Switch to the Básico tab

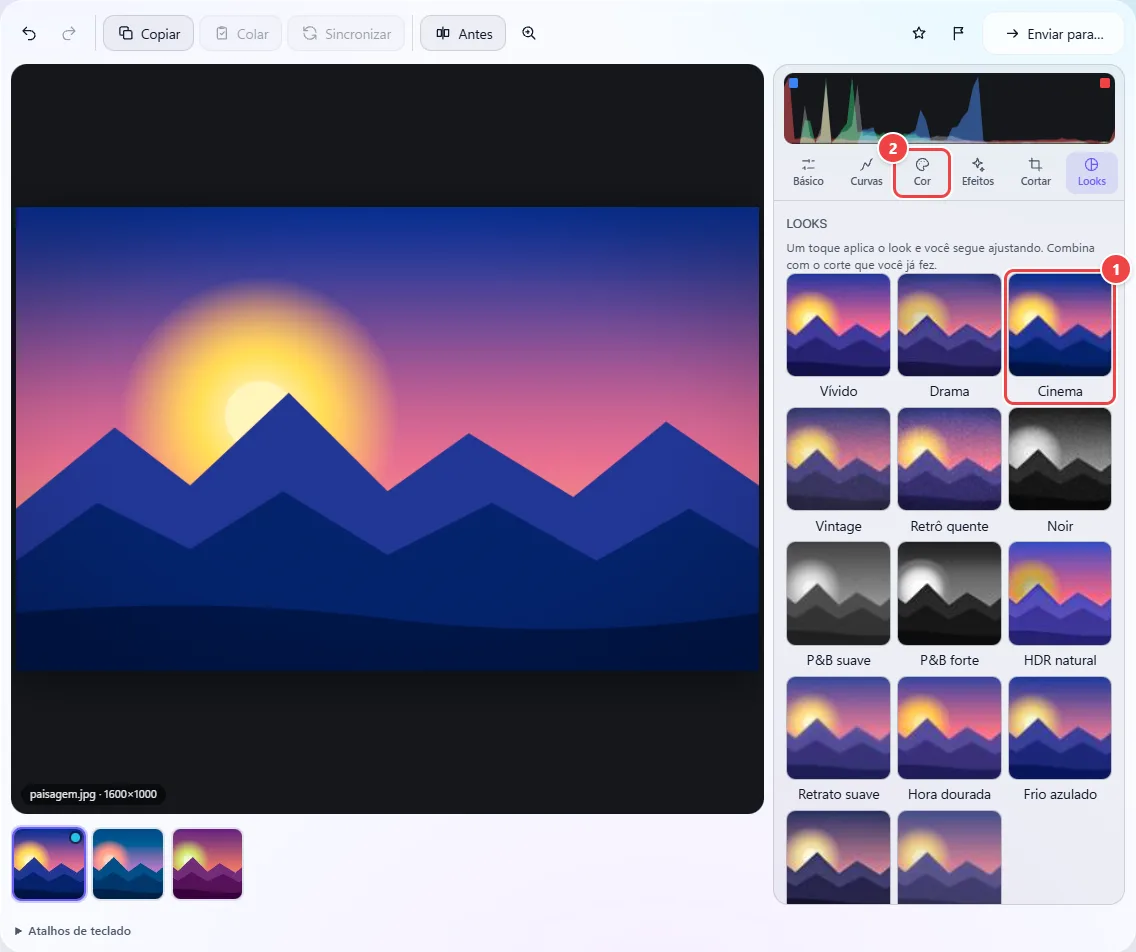pyautogui.click(x=808, y=172)
